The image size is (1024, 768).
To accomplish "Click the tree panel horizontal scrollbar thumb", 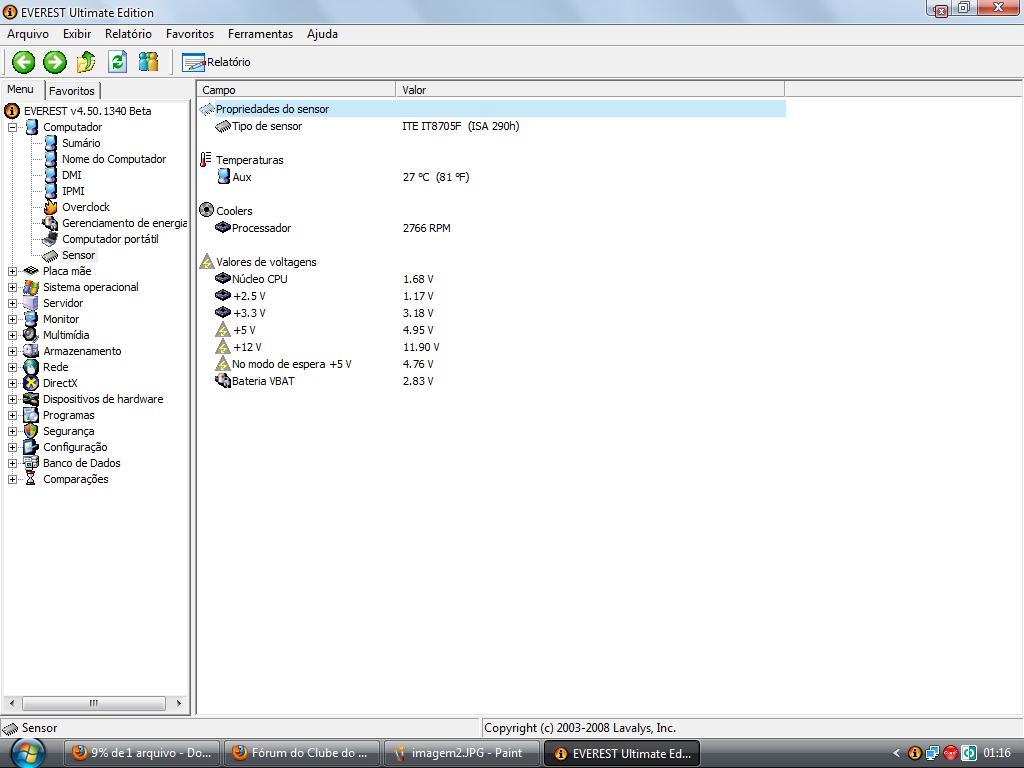I will 94,703.
